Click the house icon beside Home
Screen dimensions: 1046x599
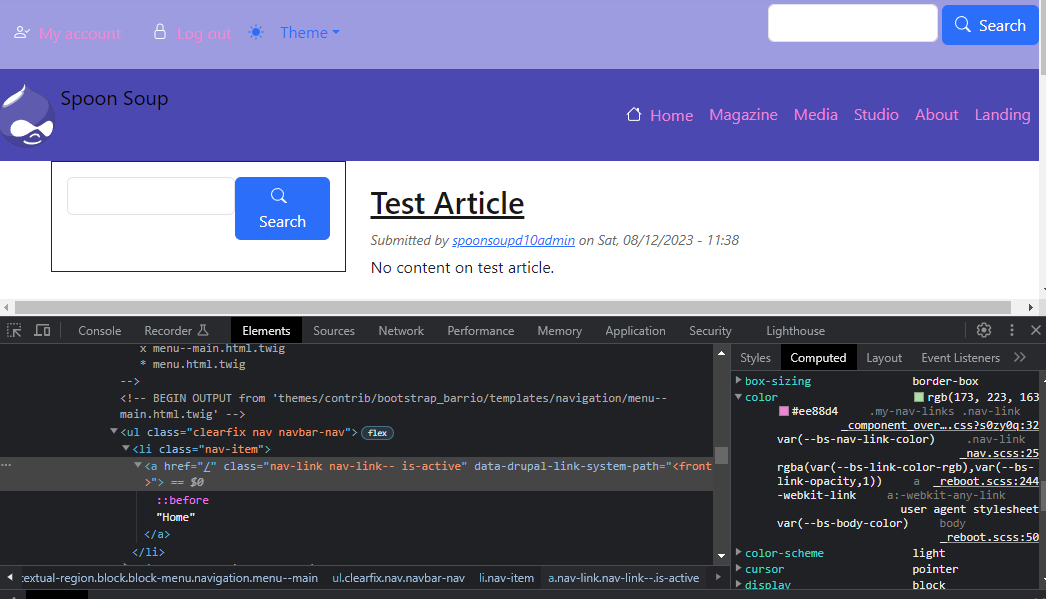pyautogui.click(x=633, y=114)
